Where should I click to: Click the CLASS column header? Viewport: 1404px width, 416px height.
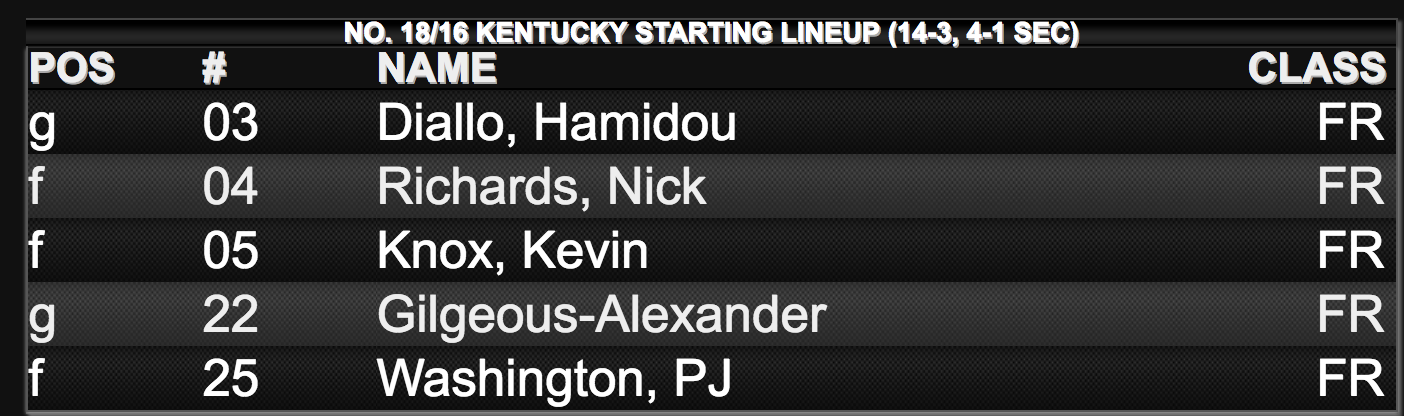pos(1317,69)
